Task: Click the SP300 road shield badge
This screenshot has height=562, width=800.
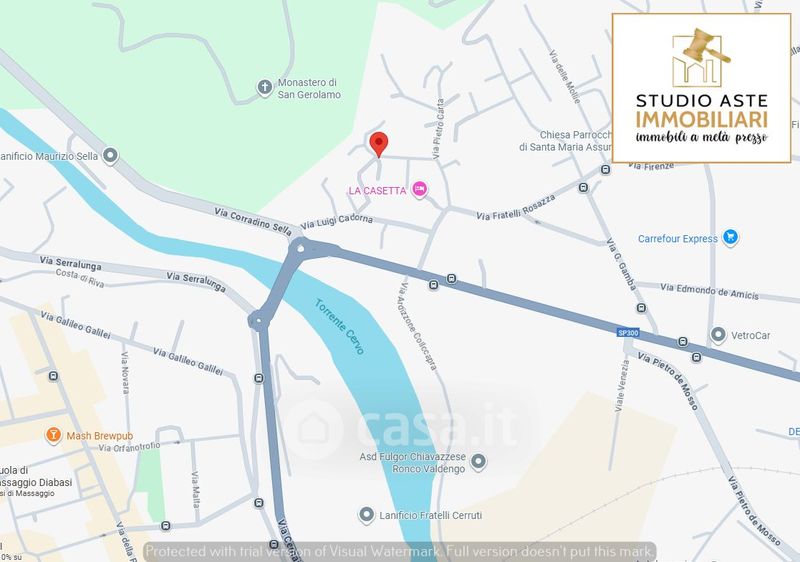Action: tap(628, 333)
